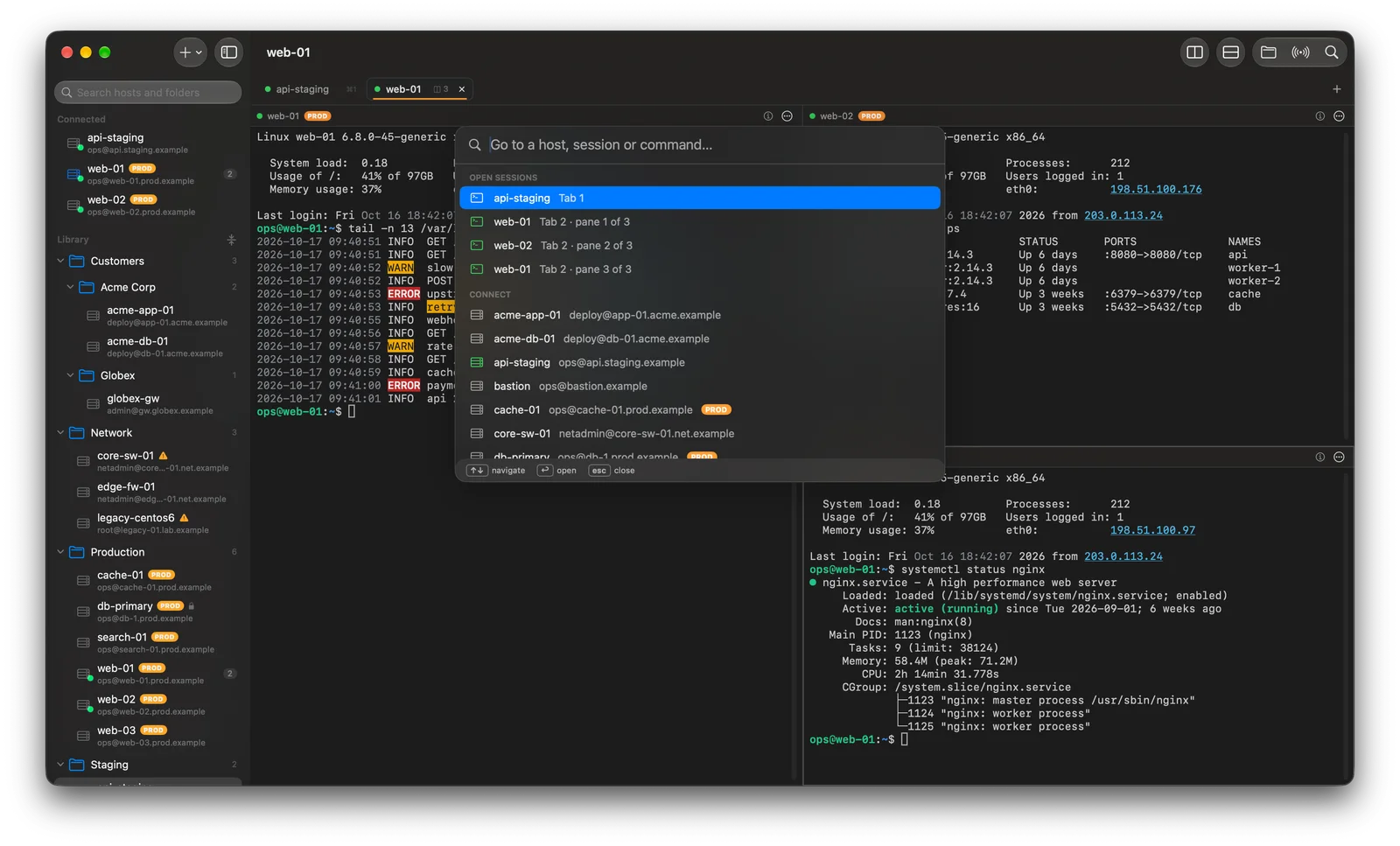The image size is (1400, 846).
Task: Collapse the Customers folder
Action: [60, 261]
